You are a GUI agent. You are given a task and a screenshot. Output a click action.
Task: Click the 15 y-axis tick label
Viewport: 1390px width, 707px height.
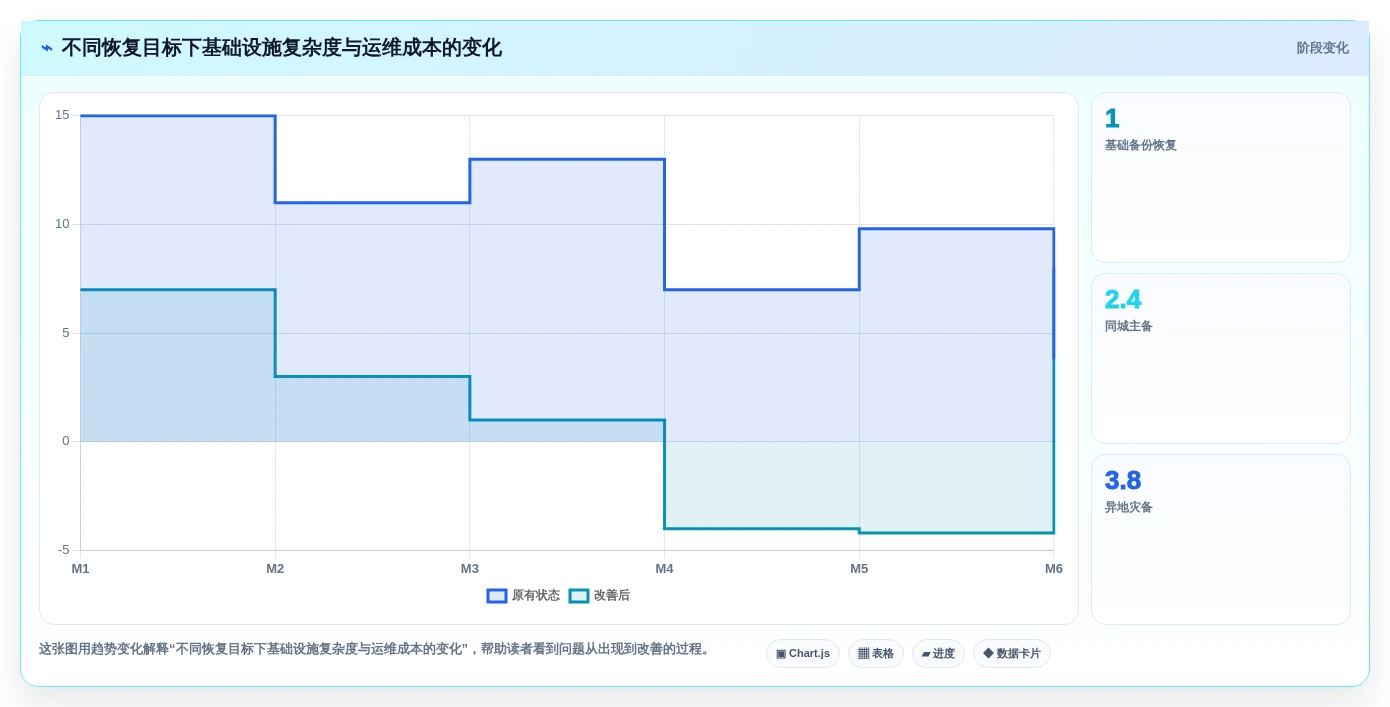pos(62,115)
